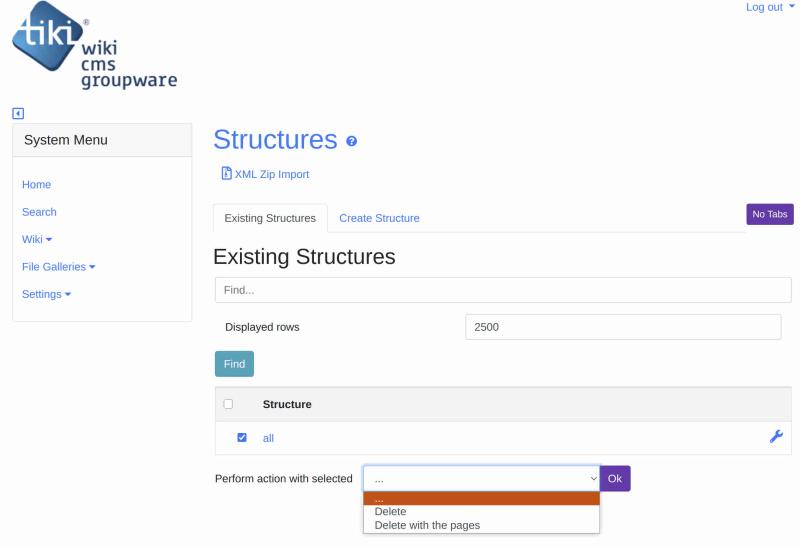This screenshot has height=547, width=800.
Task: Open the Structures help question-mark icon
Action: click(352, 141)
